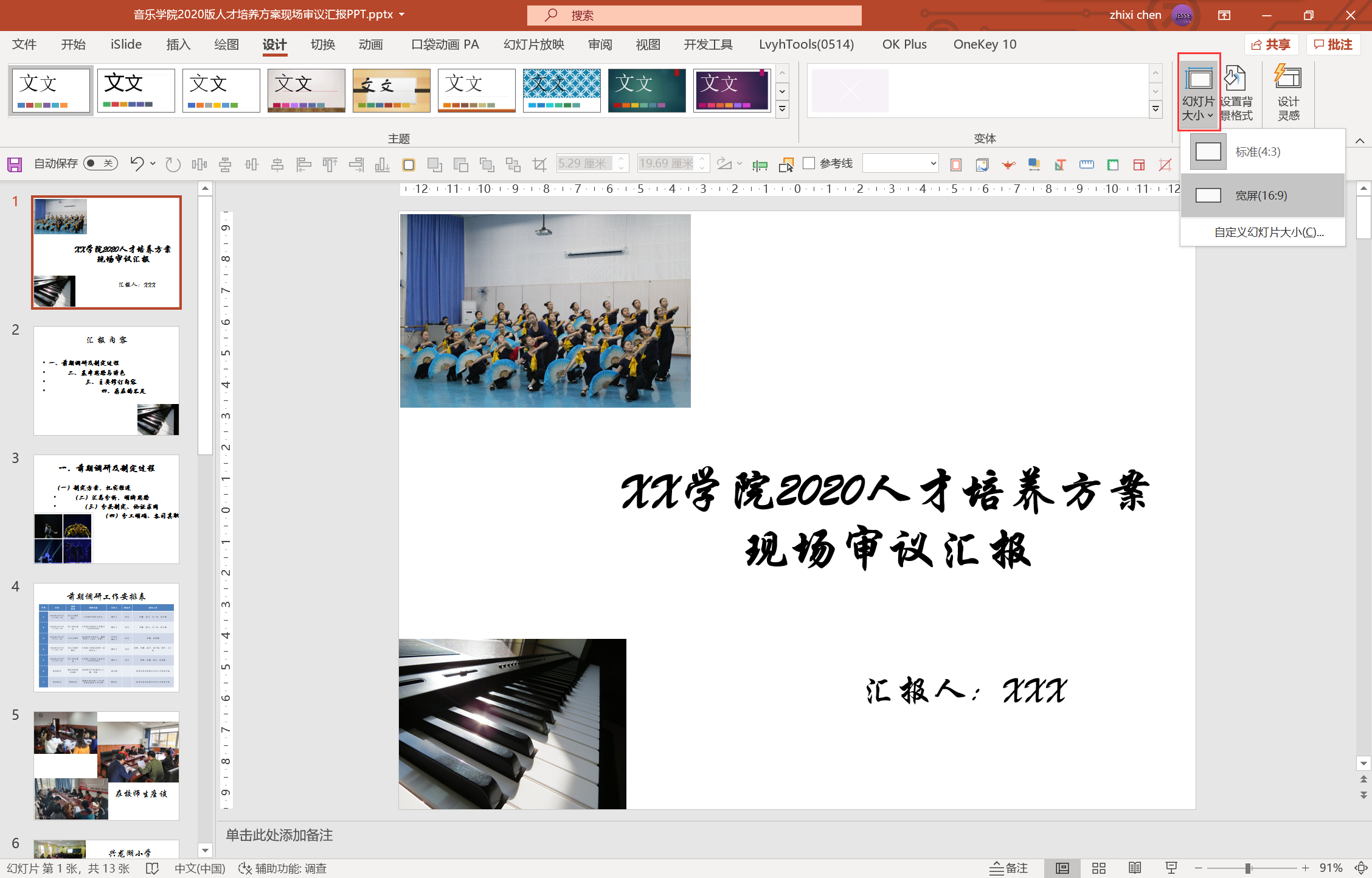Switch to normal view icon
The image size is (1372, 878).
[1062, 868]
